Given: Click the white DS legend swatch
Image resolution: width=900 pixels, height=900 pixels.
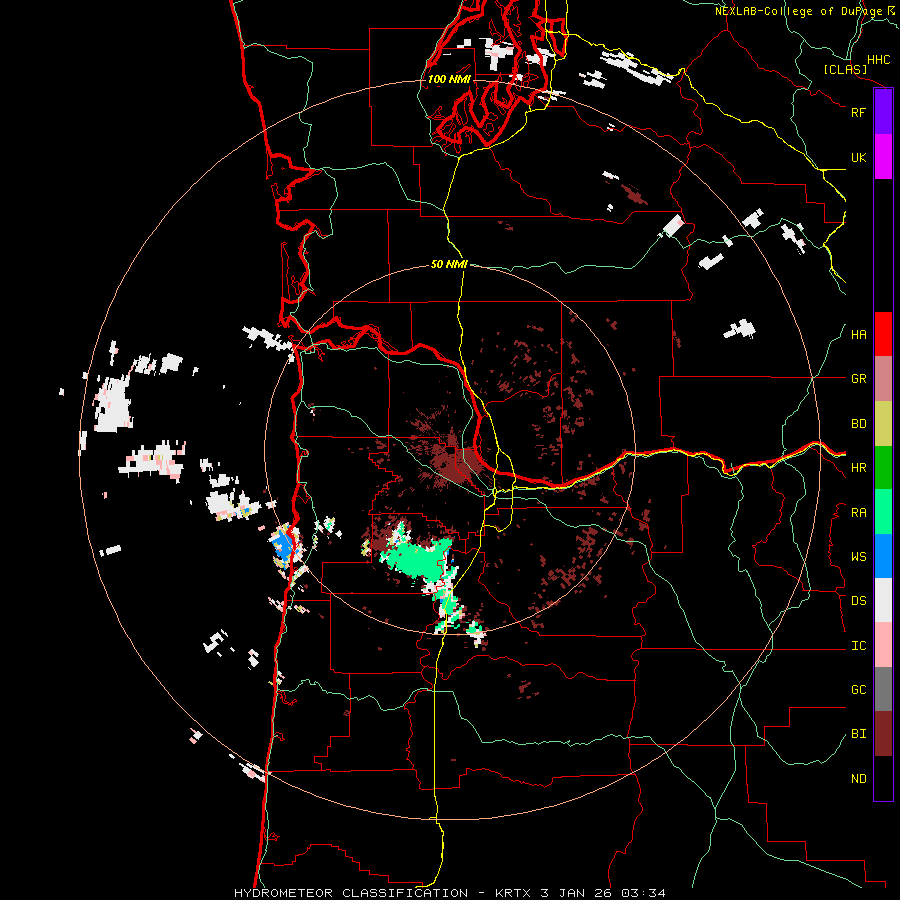Looking at the screenshot, I should (x=883, y=600).
